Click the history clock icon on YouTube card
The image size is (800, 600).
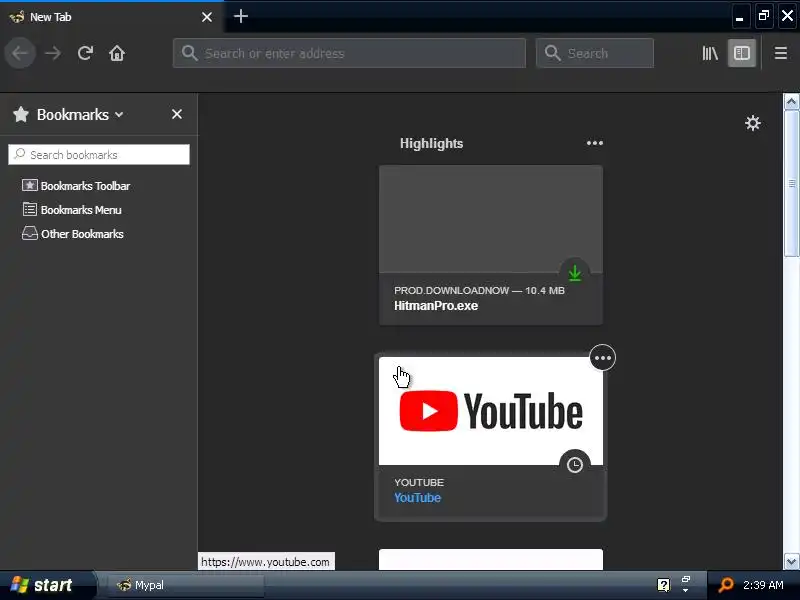574,465
